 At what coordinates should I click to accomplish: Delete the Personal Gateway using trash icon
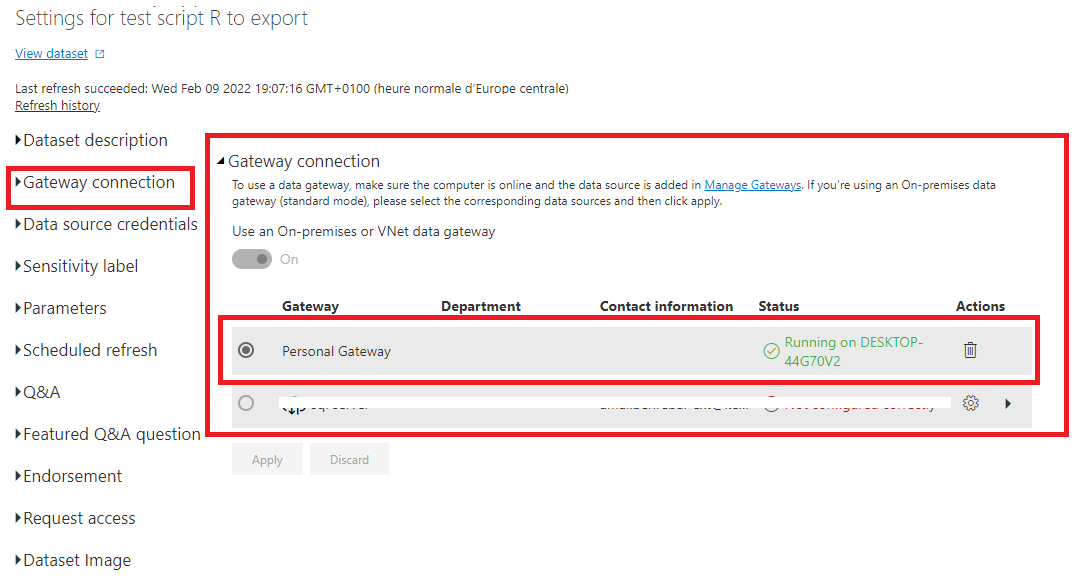970,349
